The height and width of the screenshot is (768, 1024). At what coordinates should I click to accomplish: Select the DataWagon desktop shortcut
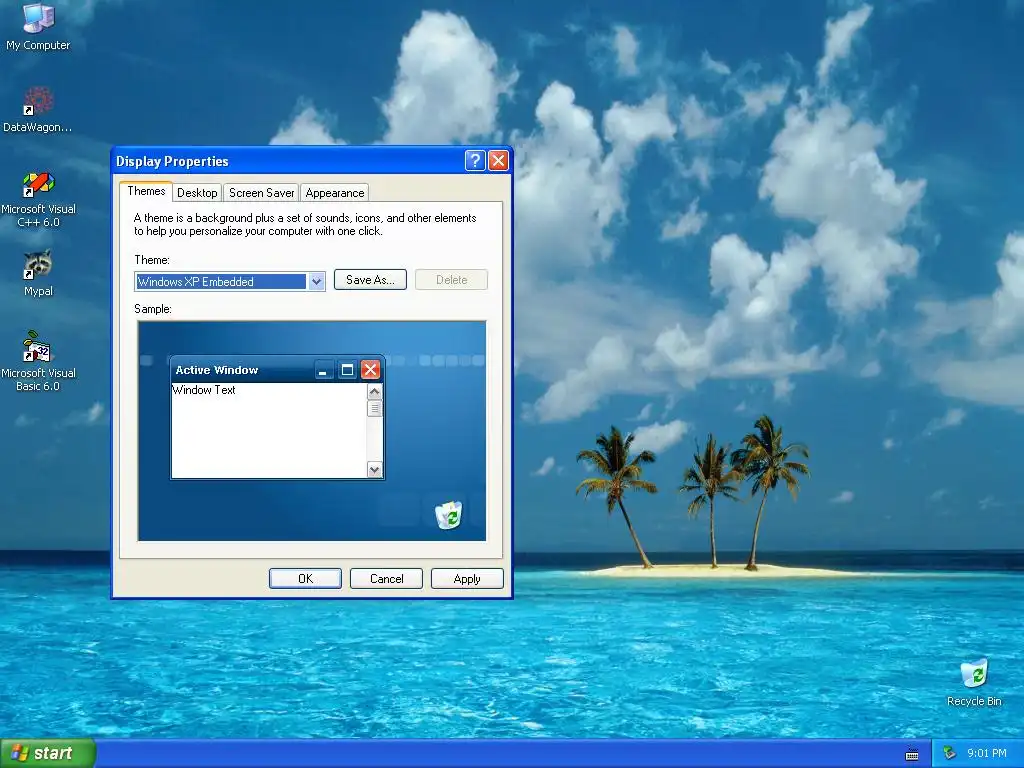coord(38,109)
